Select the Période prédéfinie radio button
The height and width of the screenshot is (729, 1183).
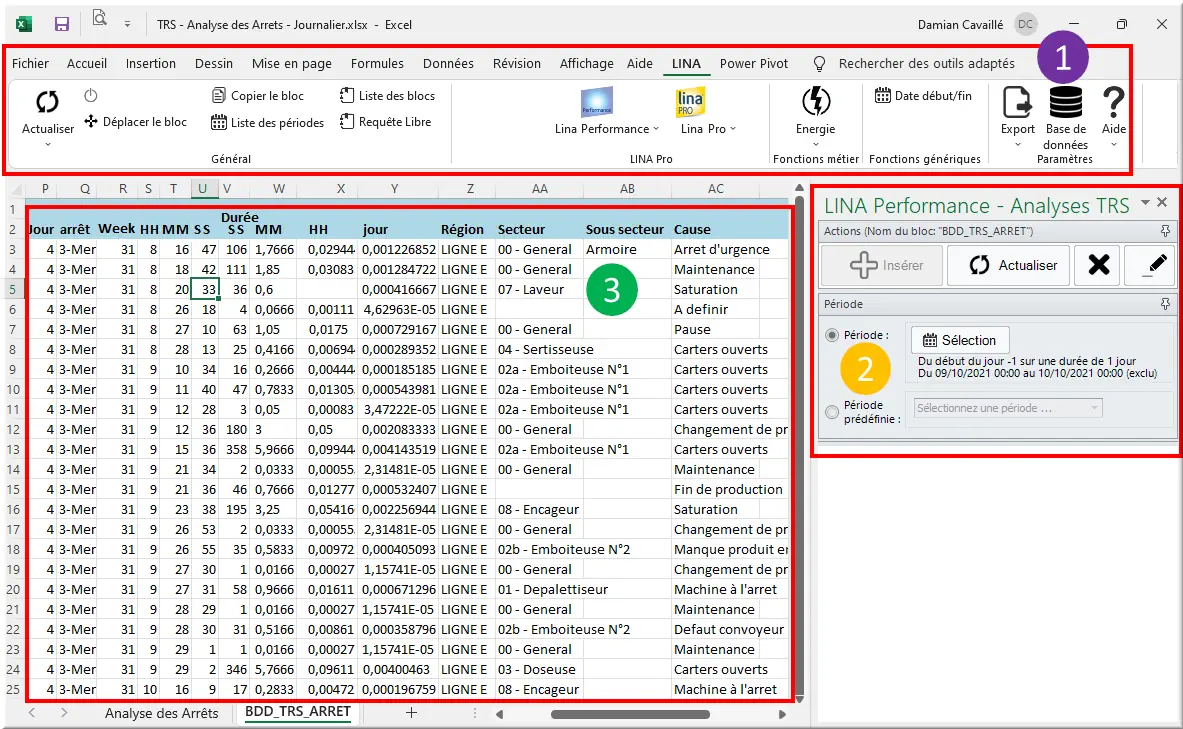pyautogui.click(x=832, y=412)
